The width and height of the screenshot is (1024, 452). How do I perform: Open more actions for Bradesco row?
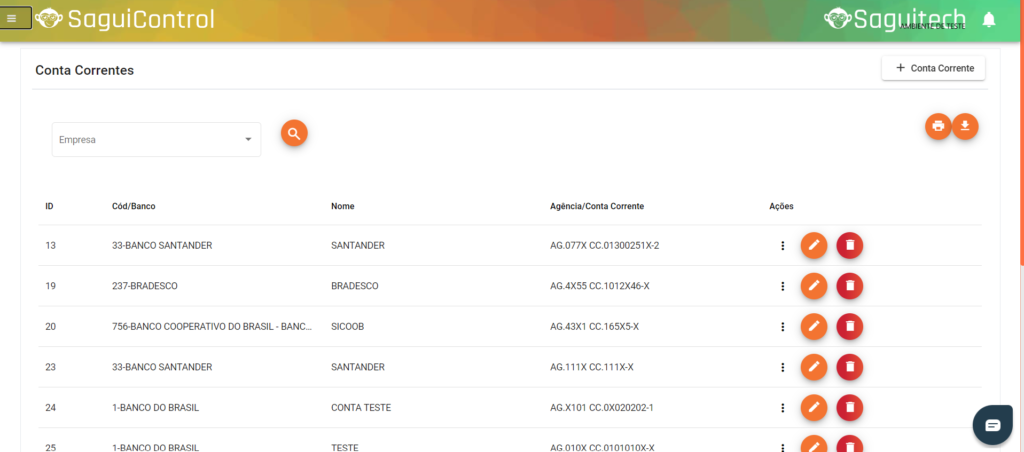(x=782, y=286)
